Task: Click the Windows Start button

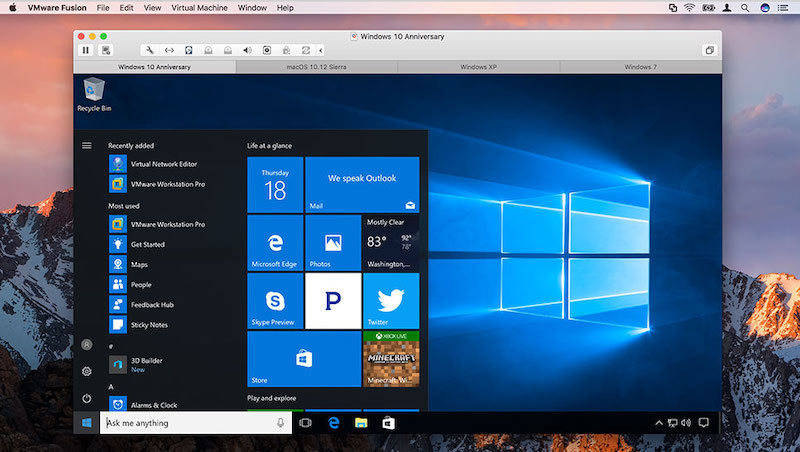Action: click(87, 423)
